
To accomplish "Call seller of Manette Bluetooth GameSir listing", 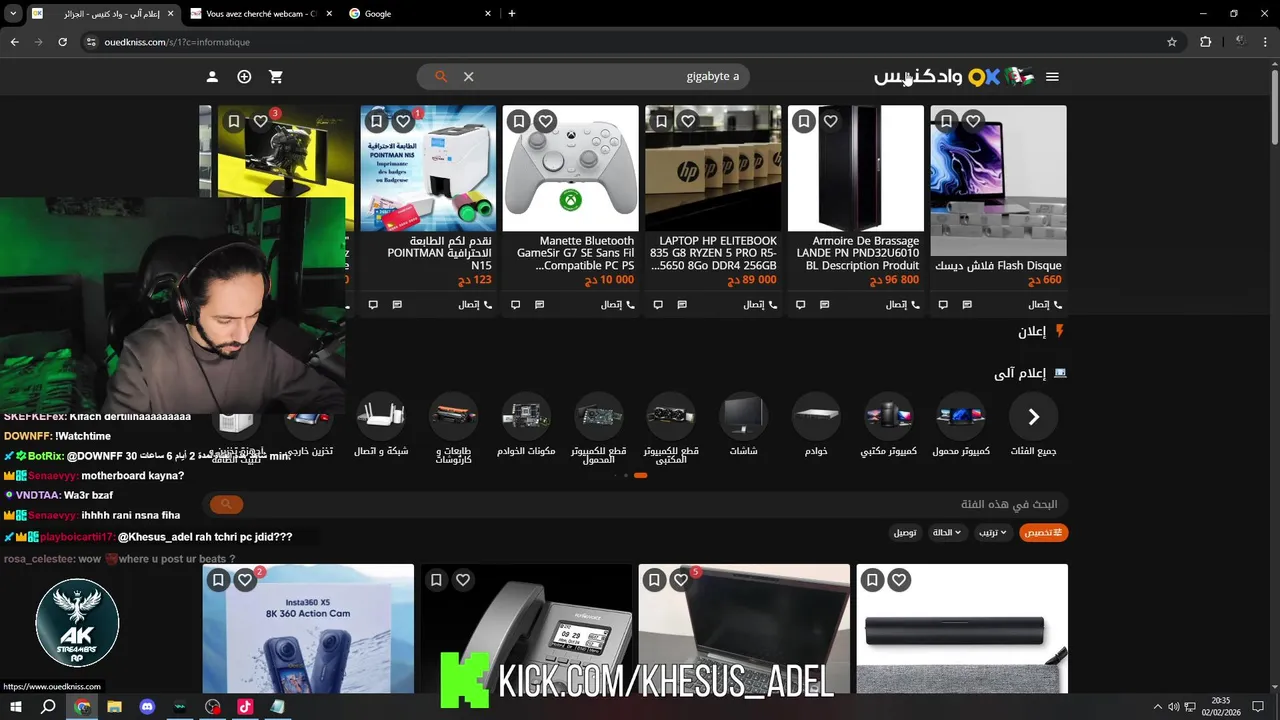I will click(617, 305).
